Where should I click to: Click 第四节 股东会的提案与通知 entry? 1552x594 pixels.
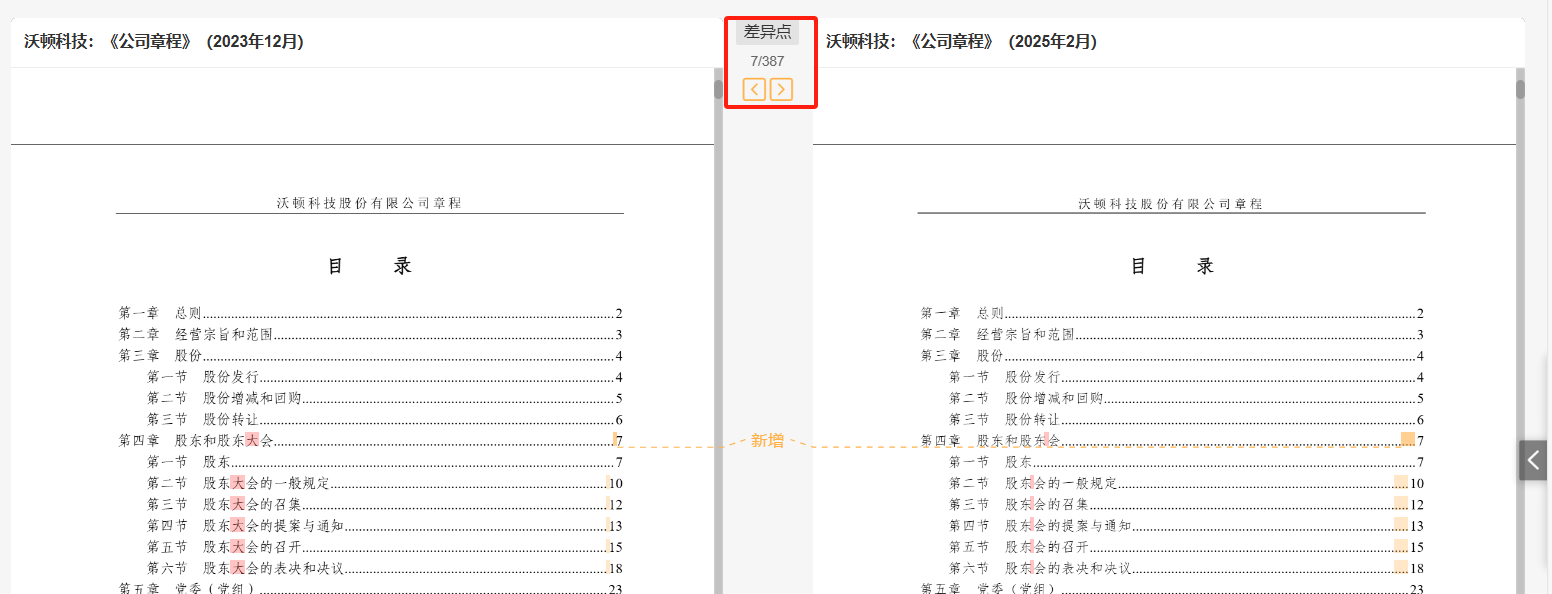(x=1187, y=526)
